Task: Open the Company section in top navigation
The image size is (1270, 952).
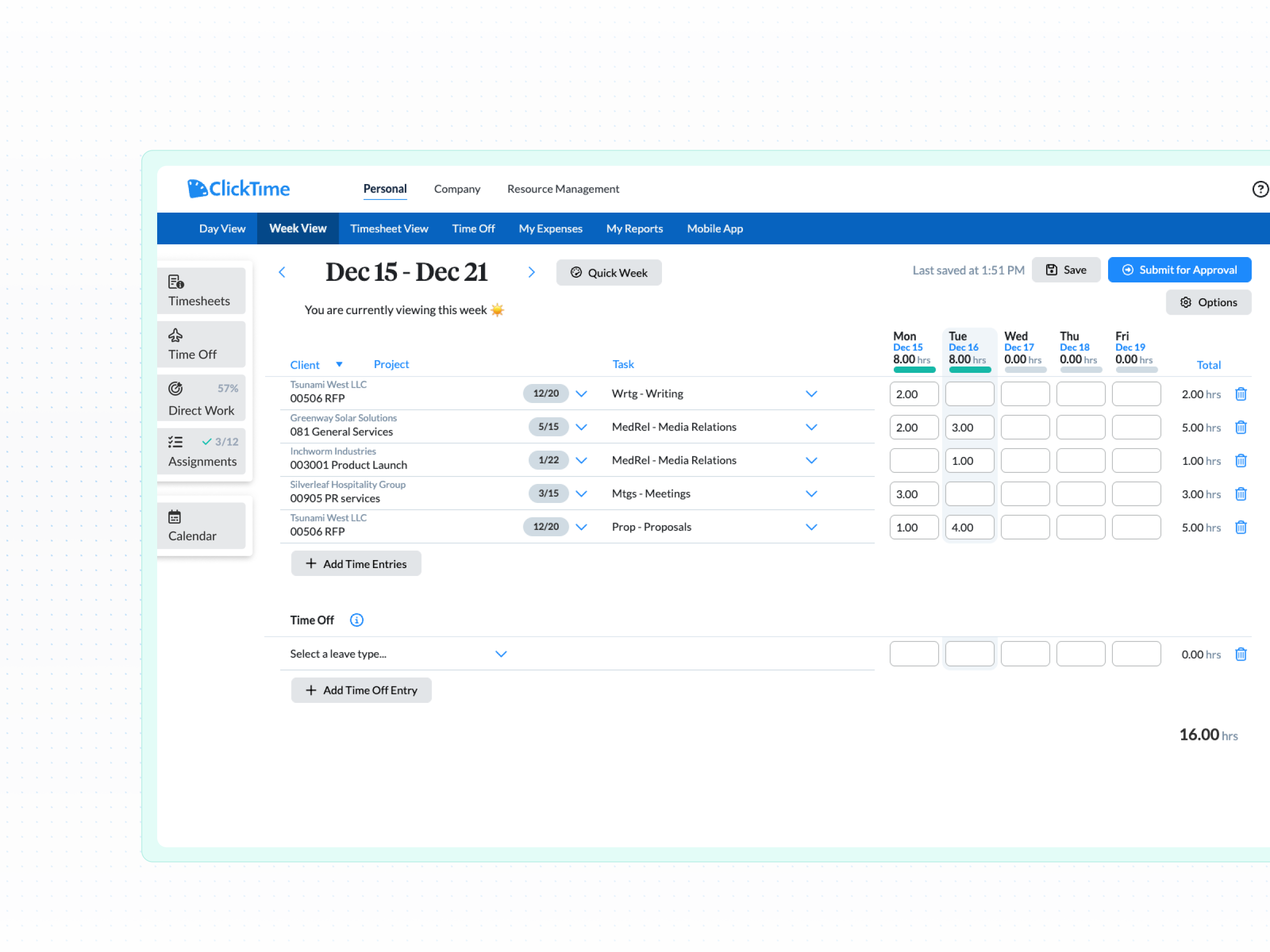Action: 457,189
